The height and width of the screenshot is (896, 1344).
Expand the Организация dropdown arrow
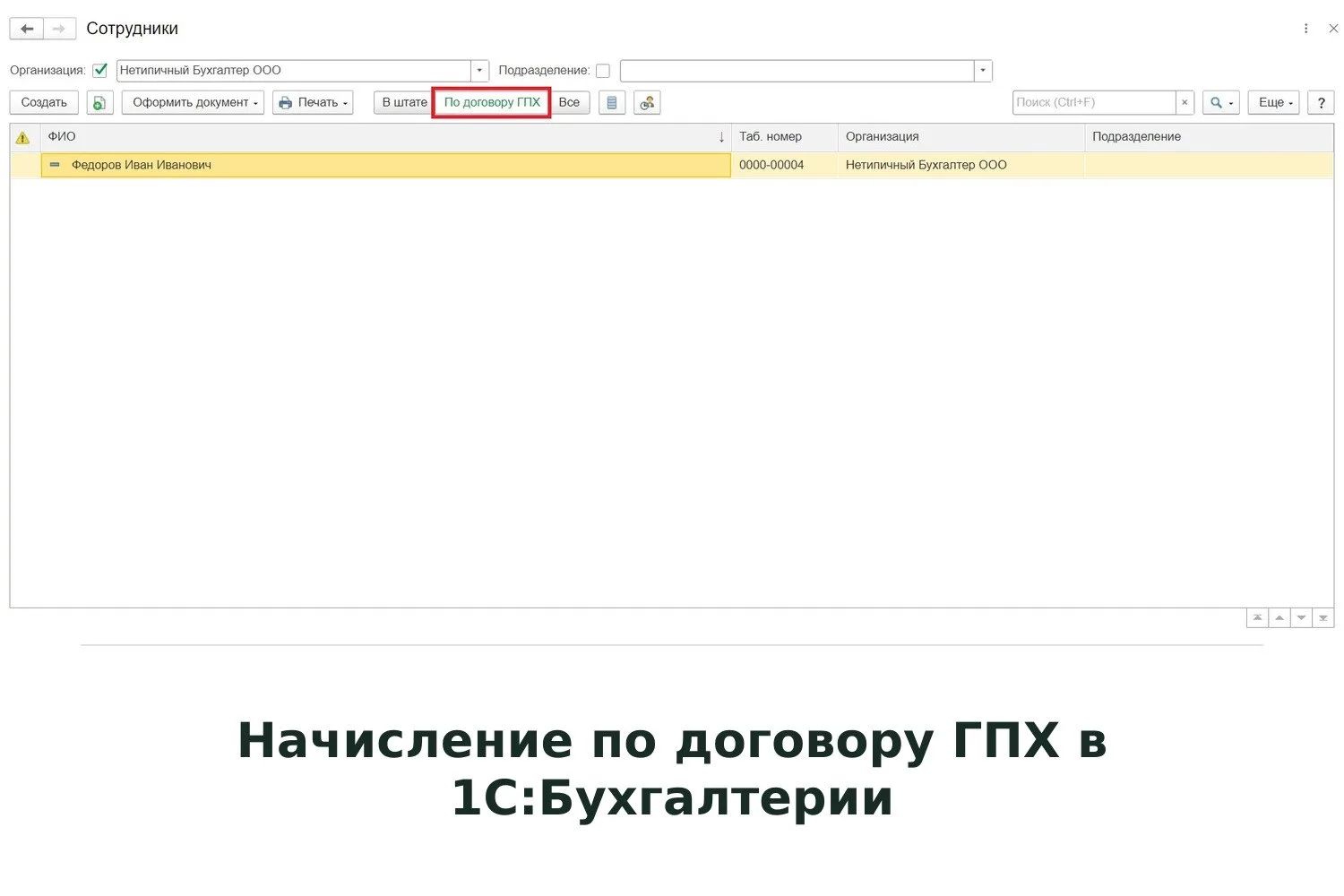[480, 71]
